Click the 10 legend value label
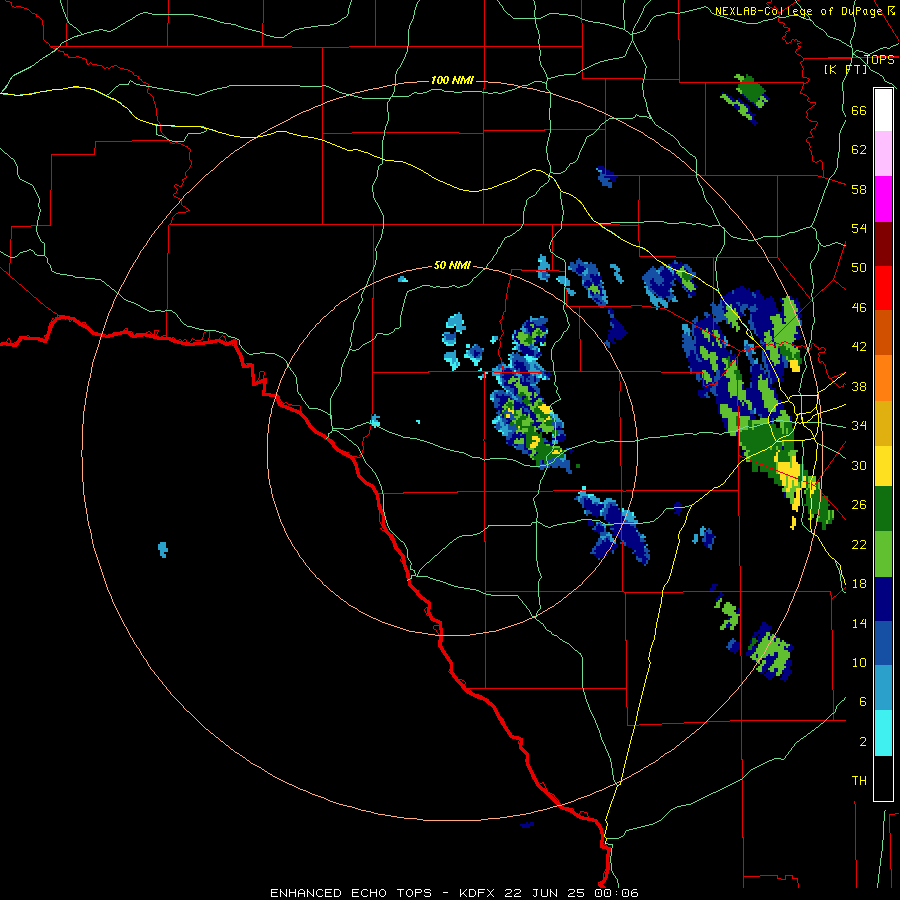This screenshot has width=900, height=900. (x=859, y=662)
